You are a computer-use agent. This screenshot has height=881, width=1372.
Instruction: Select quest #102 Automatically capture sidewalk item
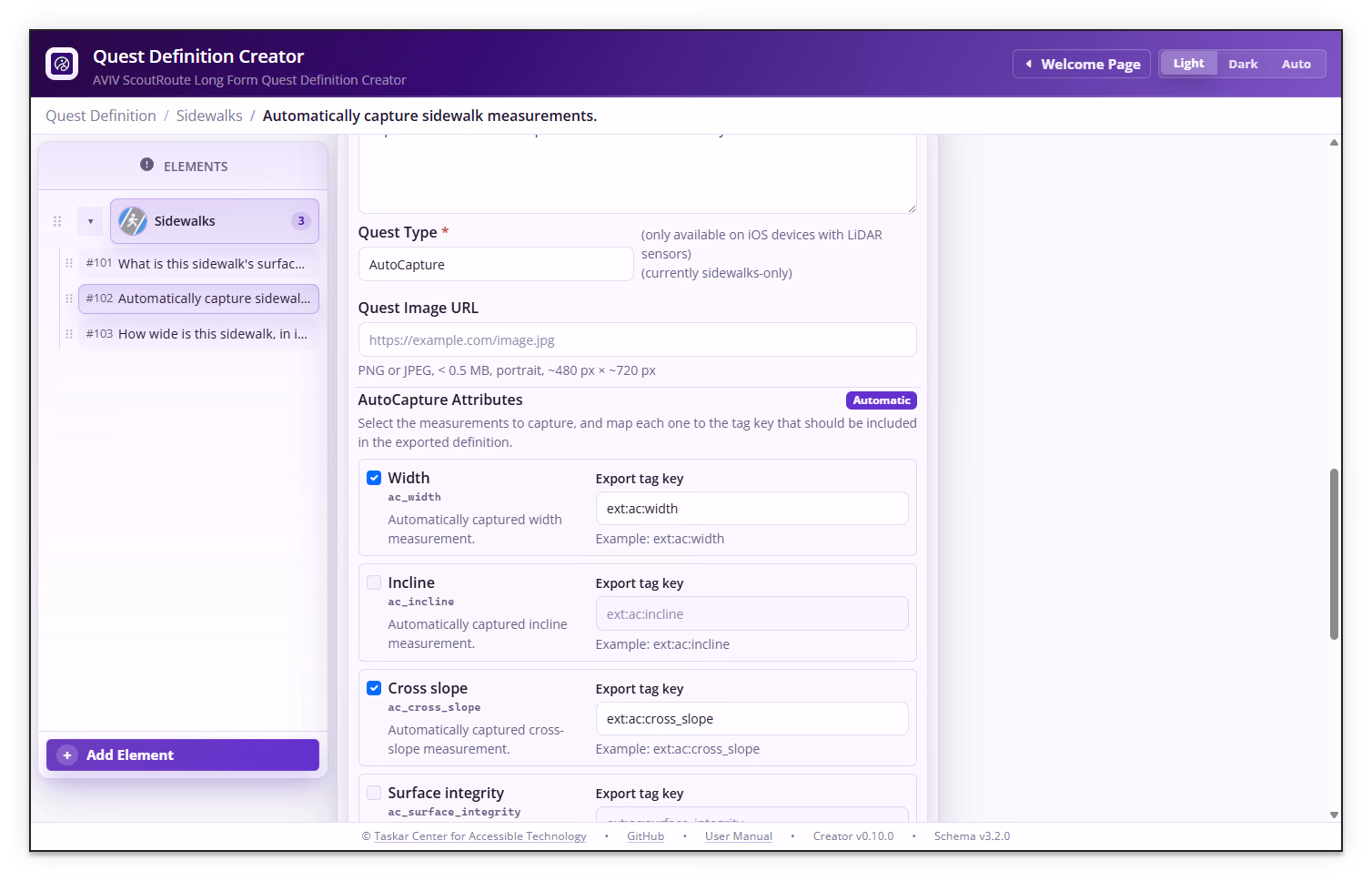pos(198,299)
